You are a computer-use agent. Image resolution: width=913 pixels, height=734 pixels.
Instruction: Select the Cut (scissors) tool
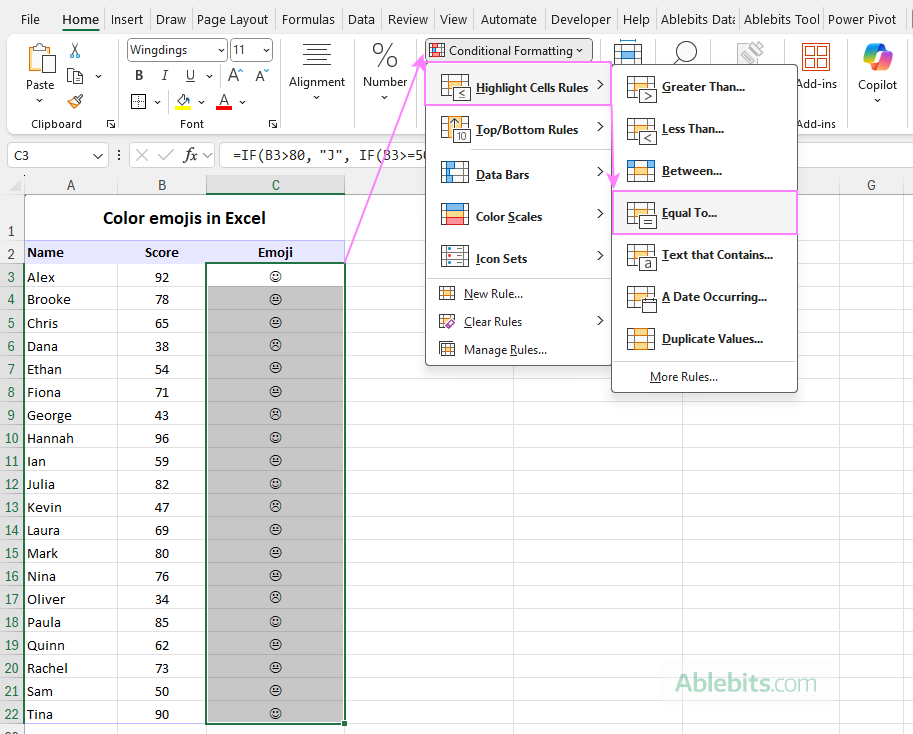point(75,48)
